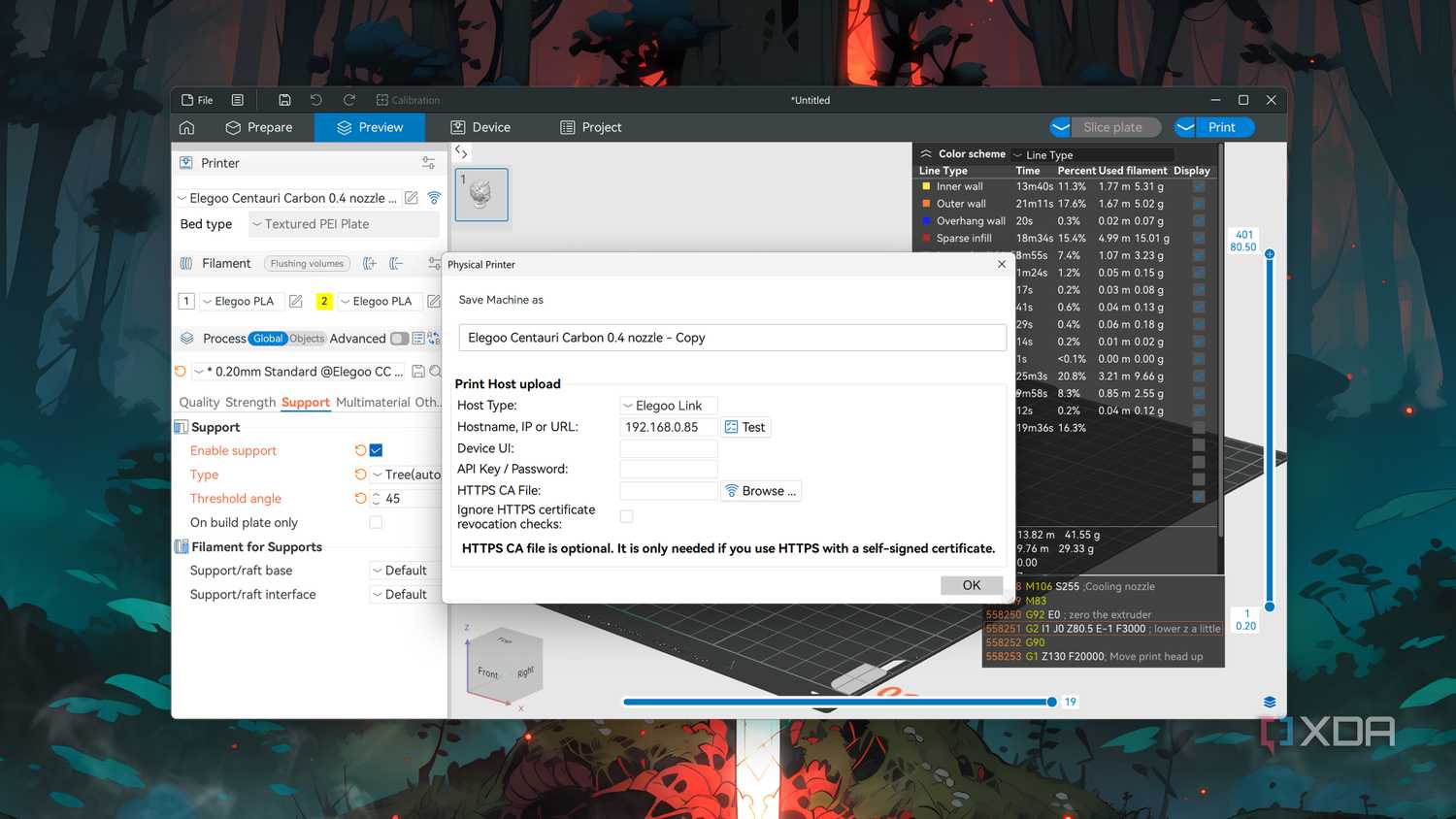Click the Hostname, IP or URL field
The image size is (1456, 819).
(669, 427)
